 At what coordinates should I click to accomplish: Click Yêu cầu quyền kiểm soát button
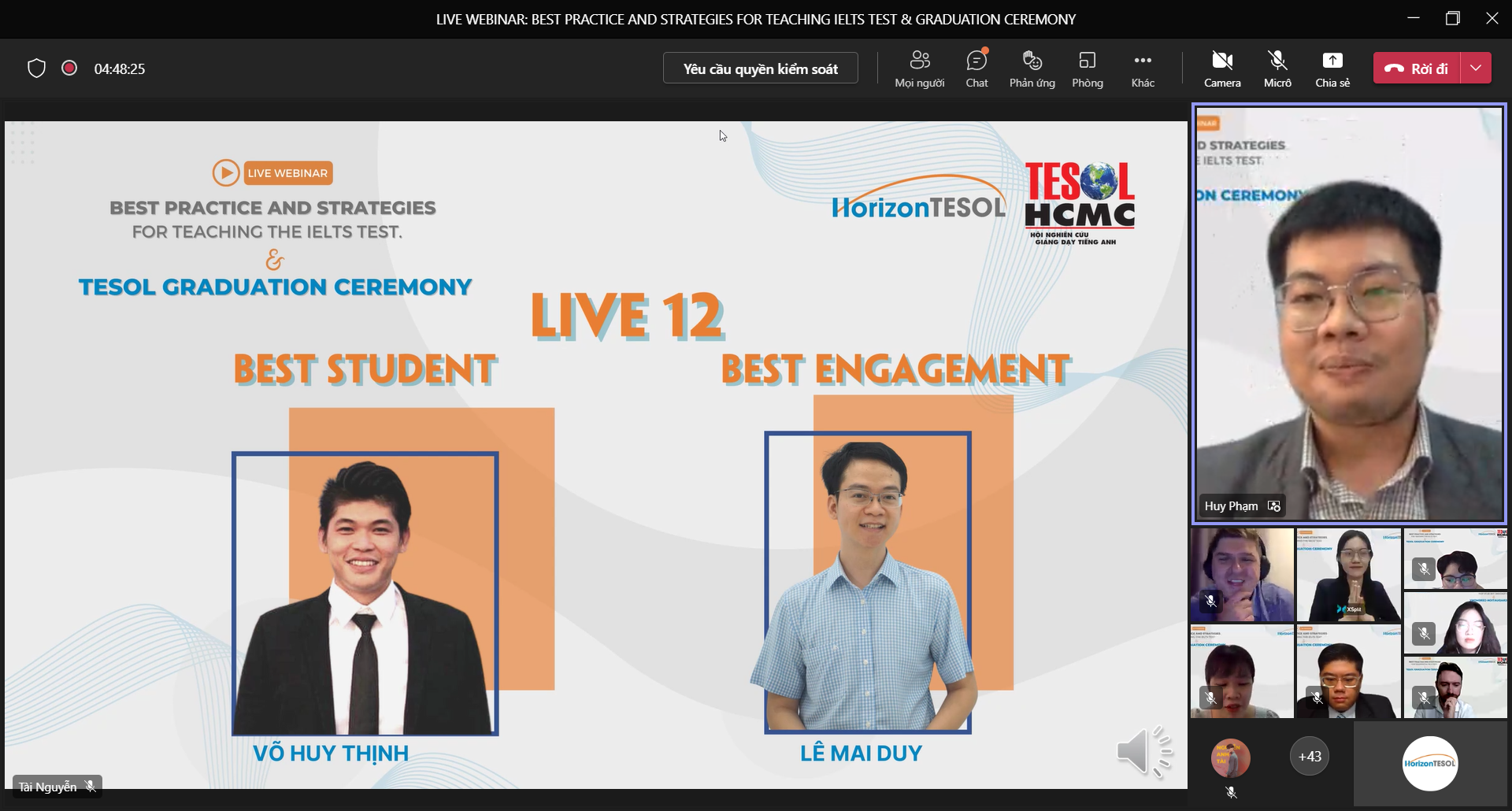[x=761, y=69]
